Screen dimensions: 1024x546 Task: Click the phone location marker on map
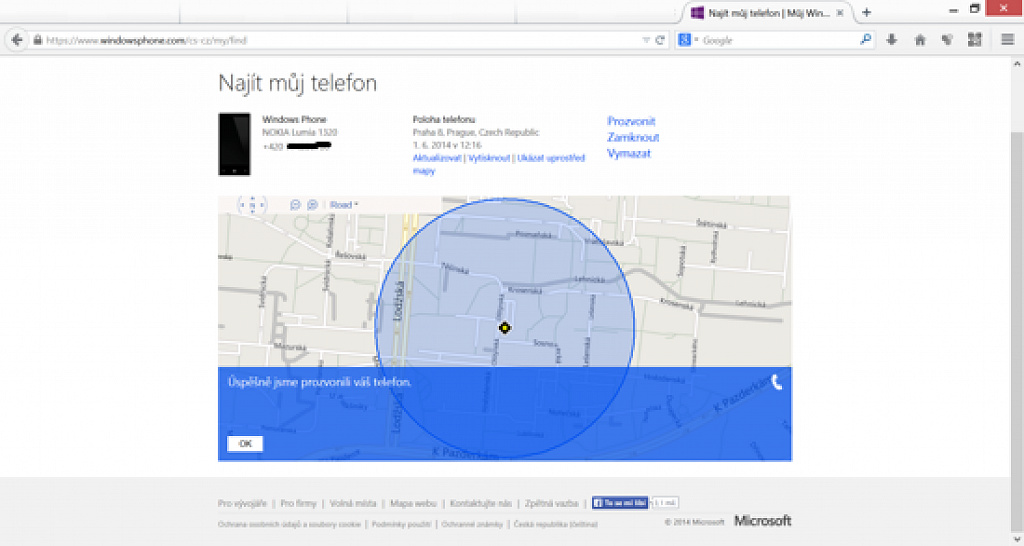(x=504, y=328)
